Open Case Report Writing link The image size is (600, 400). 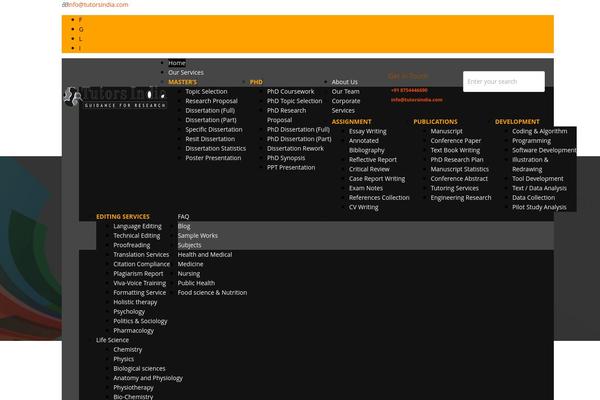coord(377,179)
